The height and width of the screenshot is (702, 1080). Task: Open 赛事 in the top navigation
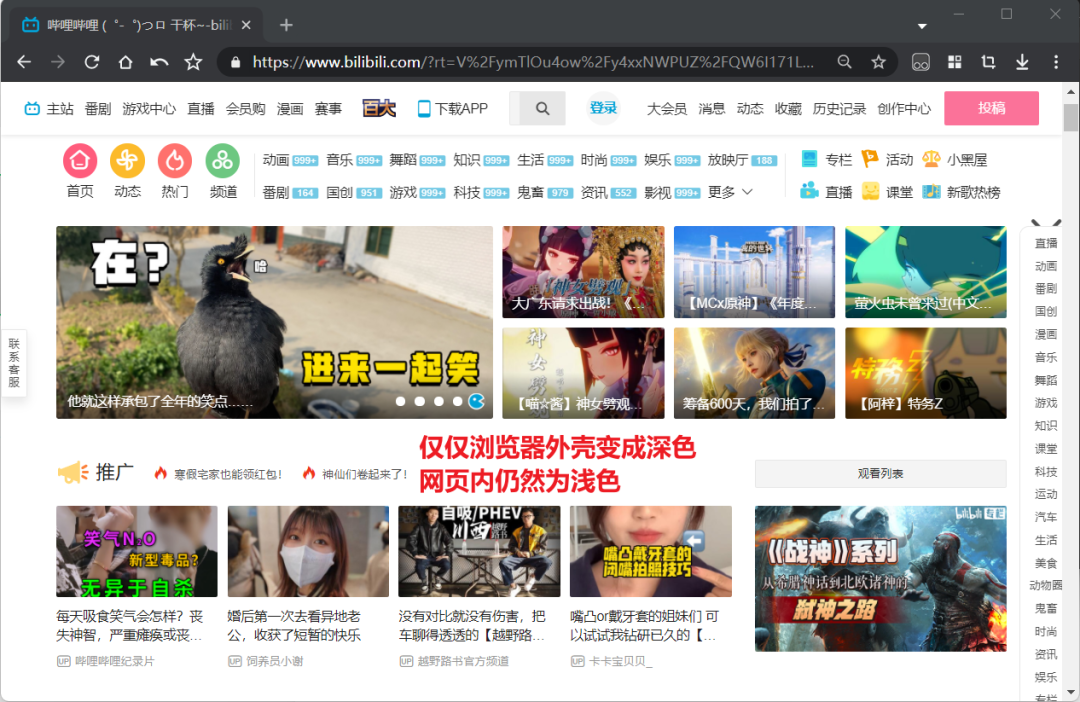pos(328,108)
